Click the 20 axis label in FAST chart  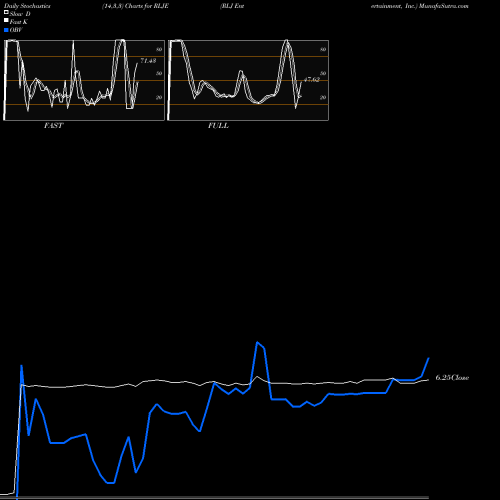click(x=159, y=97)
